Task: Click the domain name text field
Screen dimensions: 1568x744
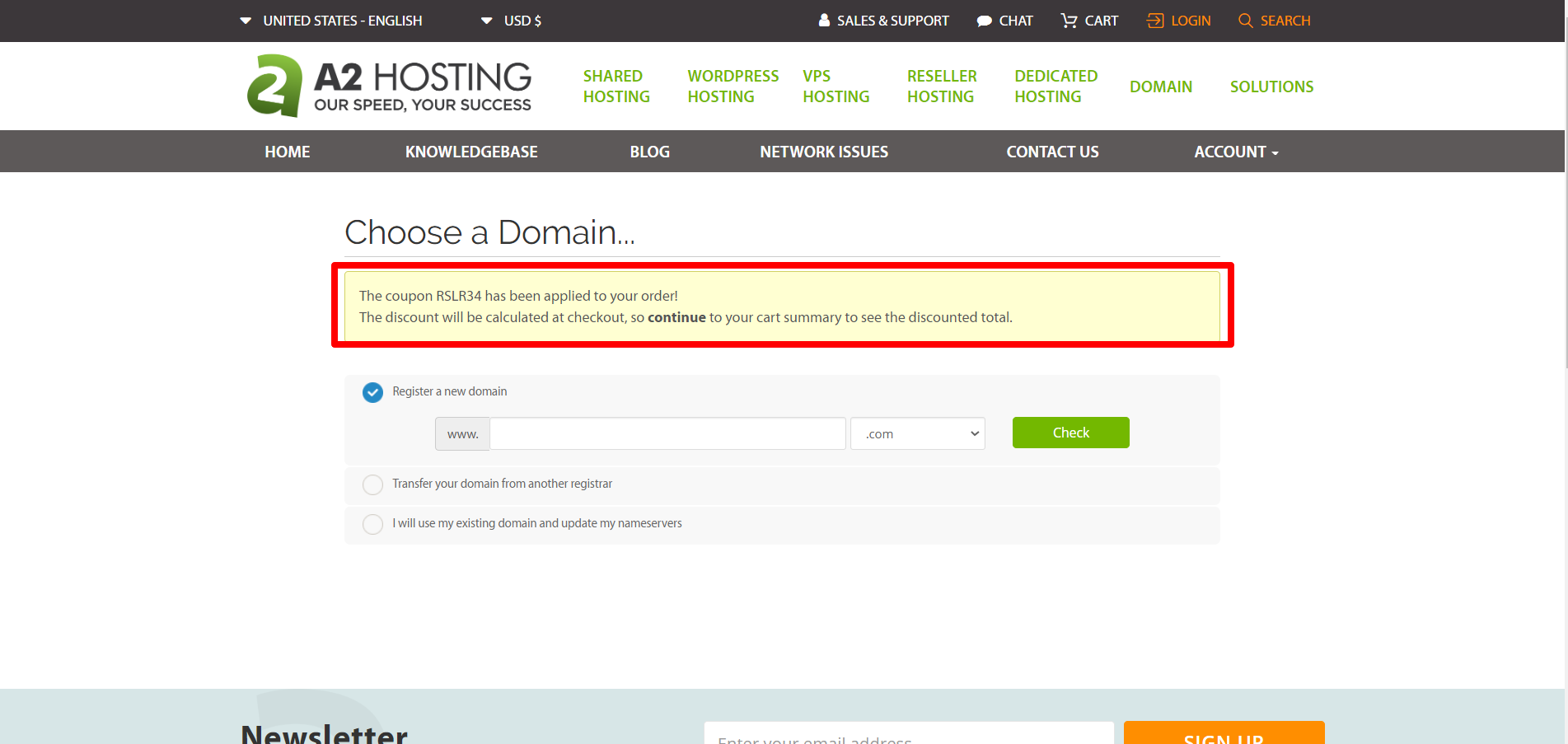Action: 667,433
